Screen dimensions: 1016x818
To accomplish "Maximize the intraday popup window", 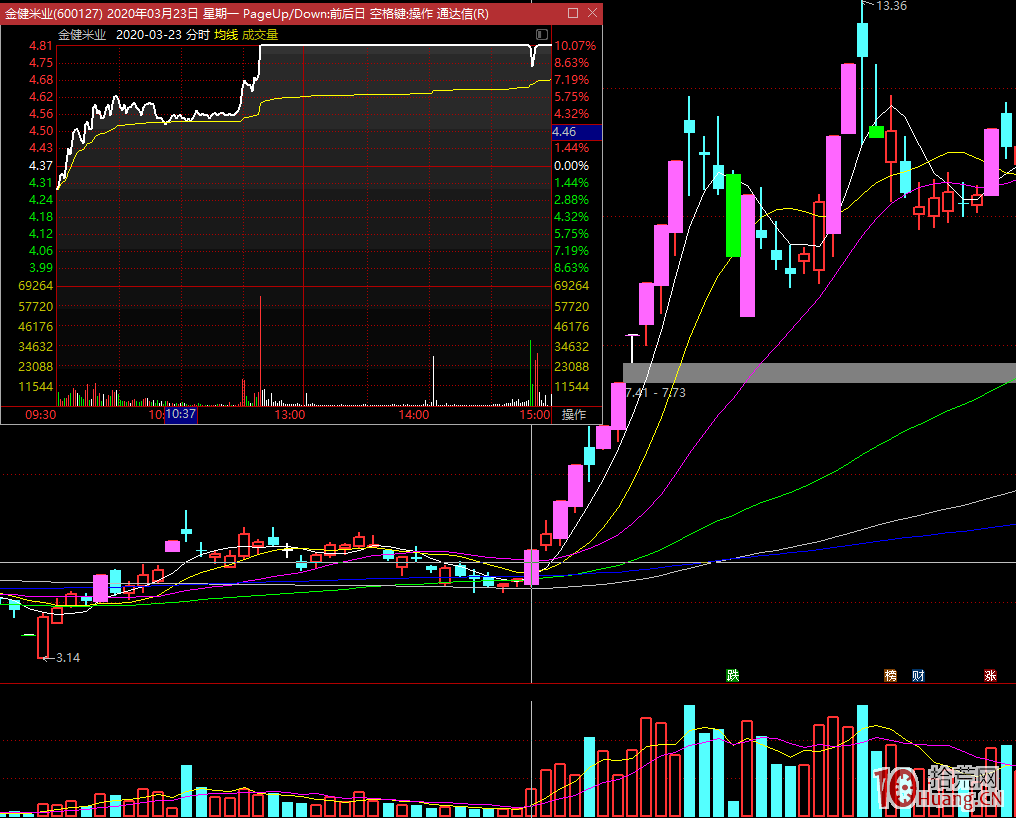I will [573, 13].
